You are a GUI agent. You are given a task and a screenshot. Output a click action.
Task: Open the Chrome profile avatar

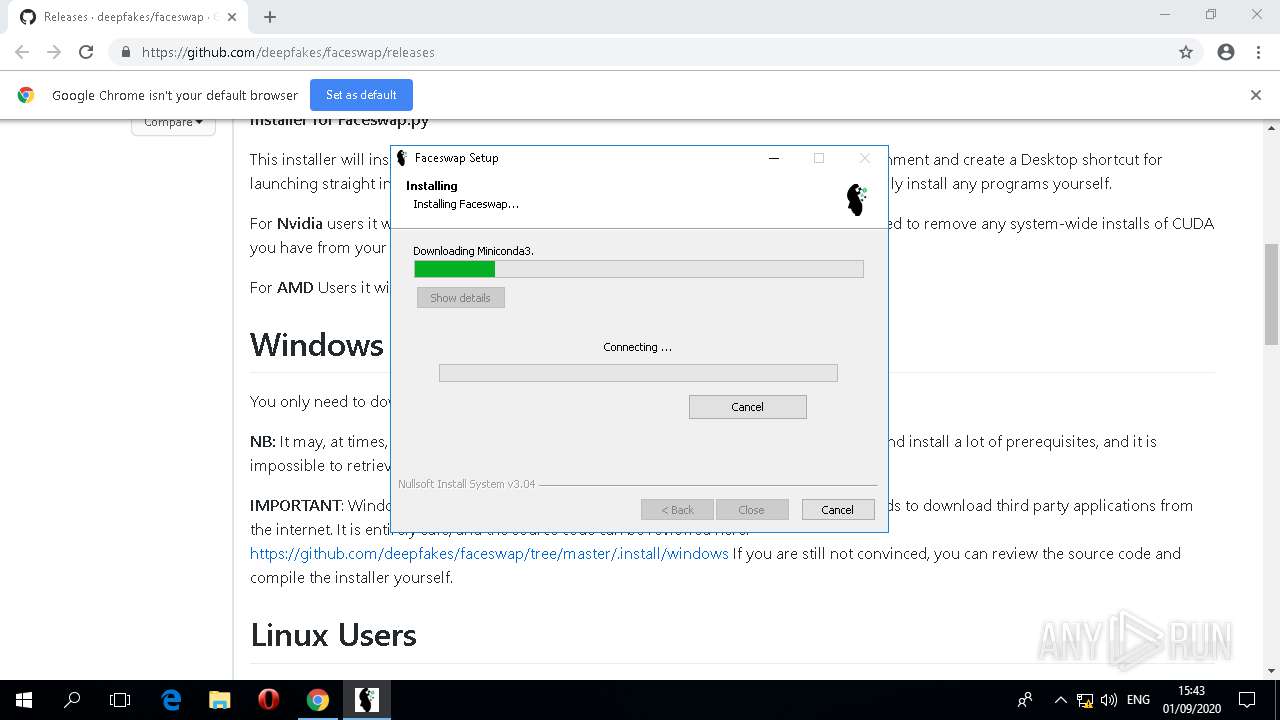click(1226, 52)
